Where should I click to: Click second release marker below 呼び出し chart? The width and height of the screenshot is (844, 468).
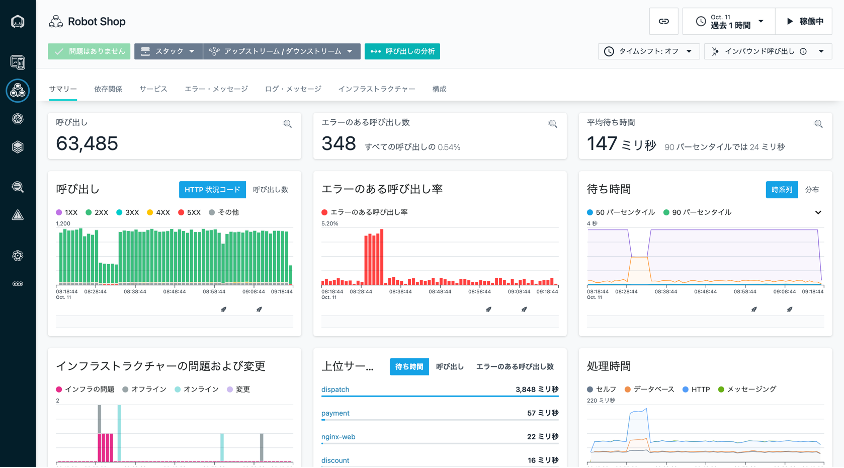point(259,309)
